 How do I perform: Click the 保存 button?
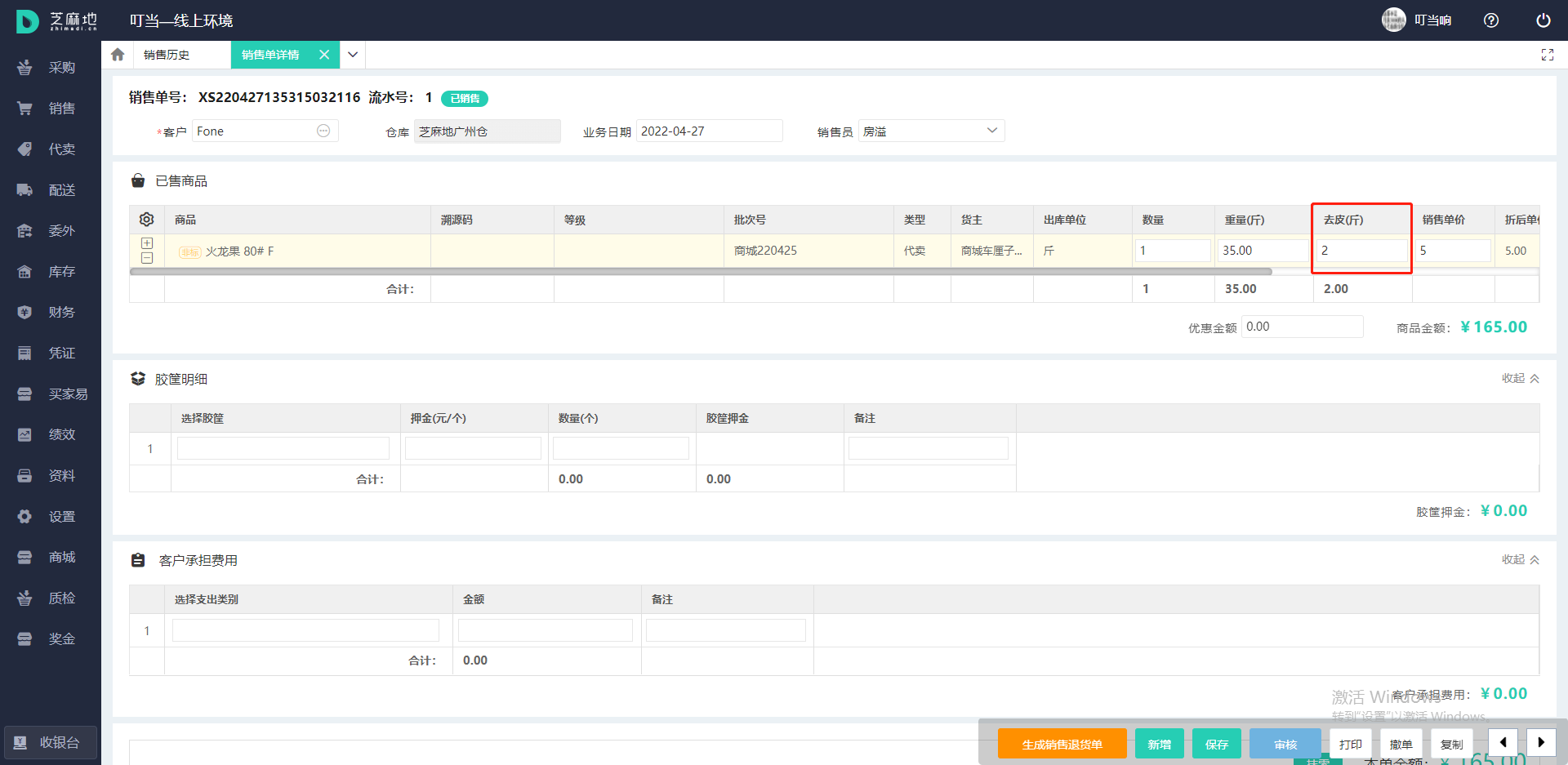pyautogui.click(x=1216, y=744)
